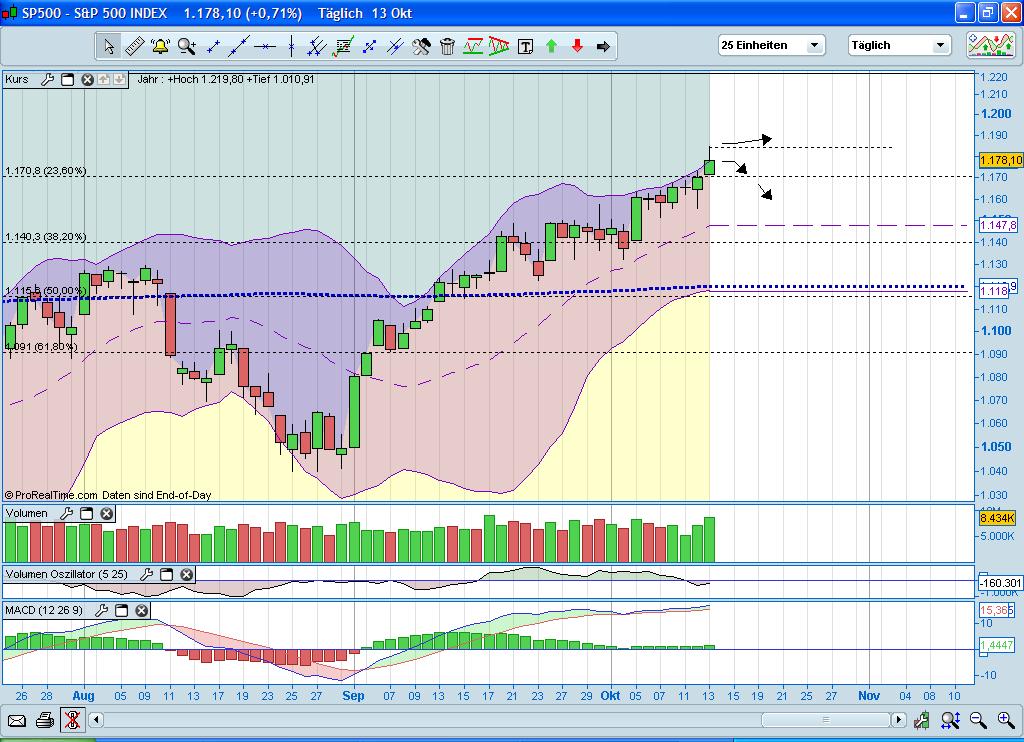Click the Jahr Hoch/Tief info text
Screen dimensions: 1024x742
(226, 79)
